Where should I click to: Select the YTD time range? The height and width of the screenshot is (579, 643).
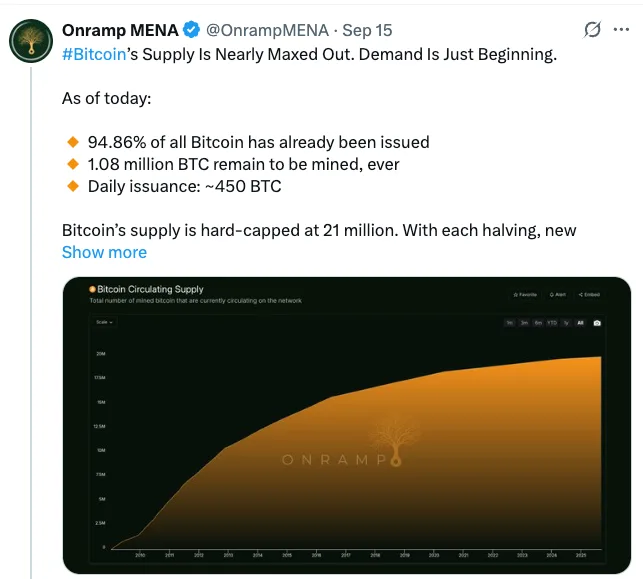(x=552, y=323)
